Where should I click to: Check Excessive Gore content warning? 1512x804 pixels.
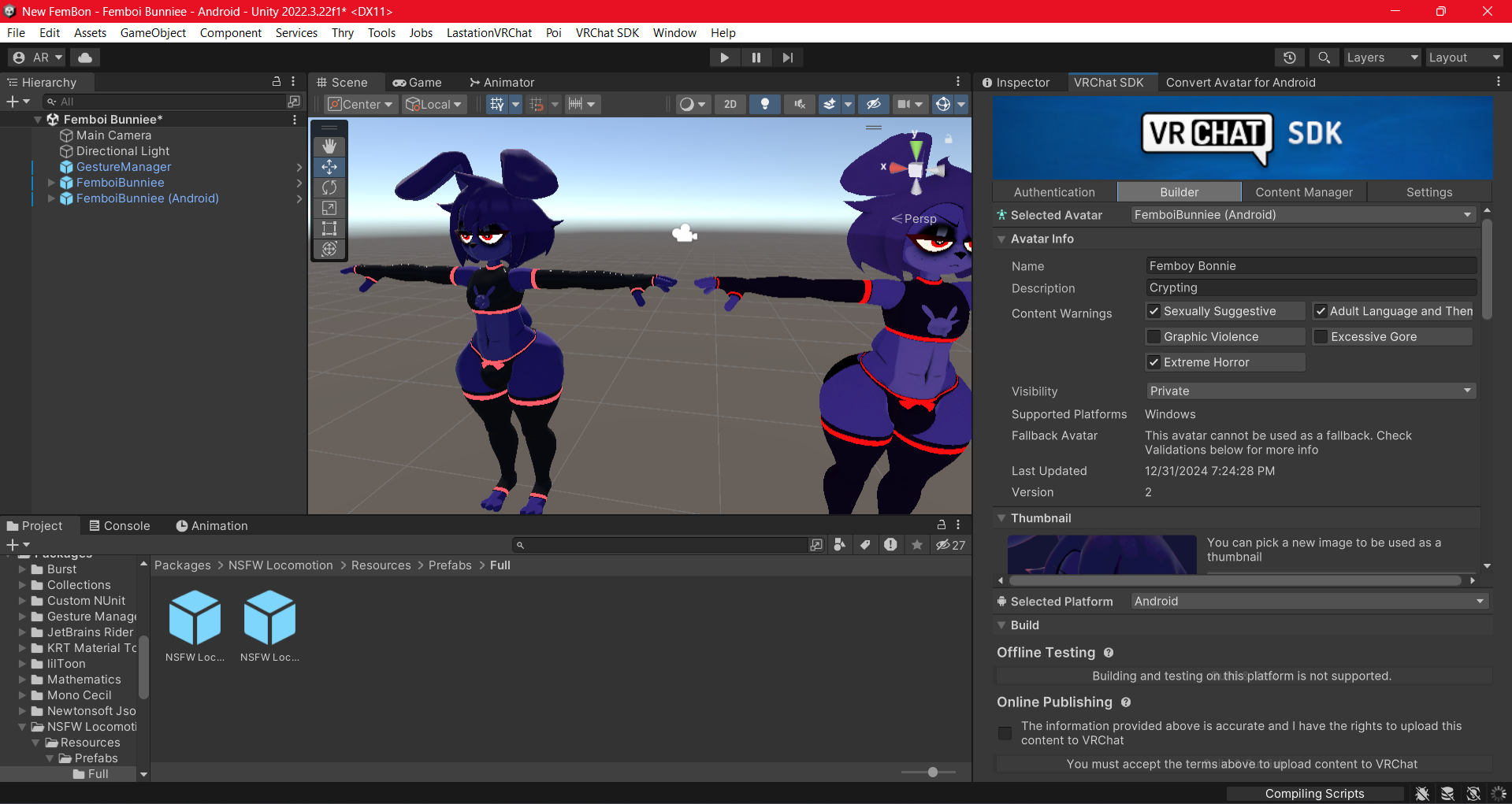pyautogui.click(x=1321, y=337)
